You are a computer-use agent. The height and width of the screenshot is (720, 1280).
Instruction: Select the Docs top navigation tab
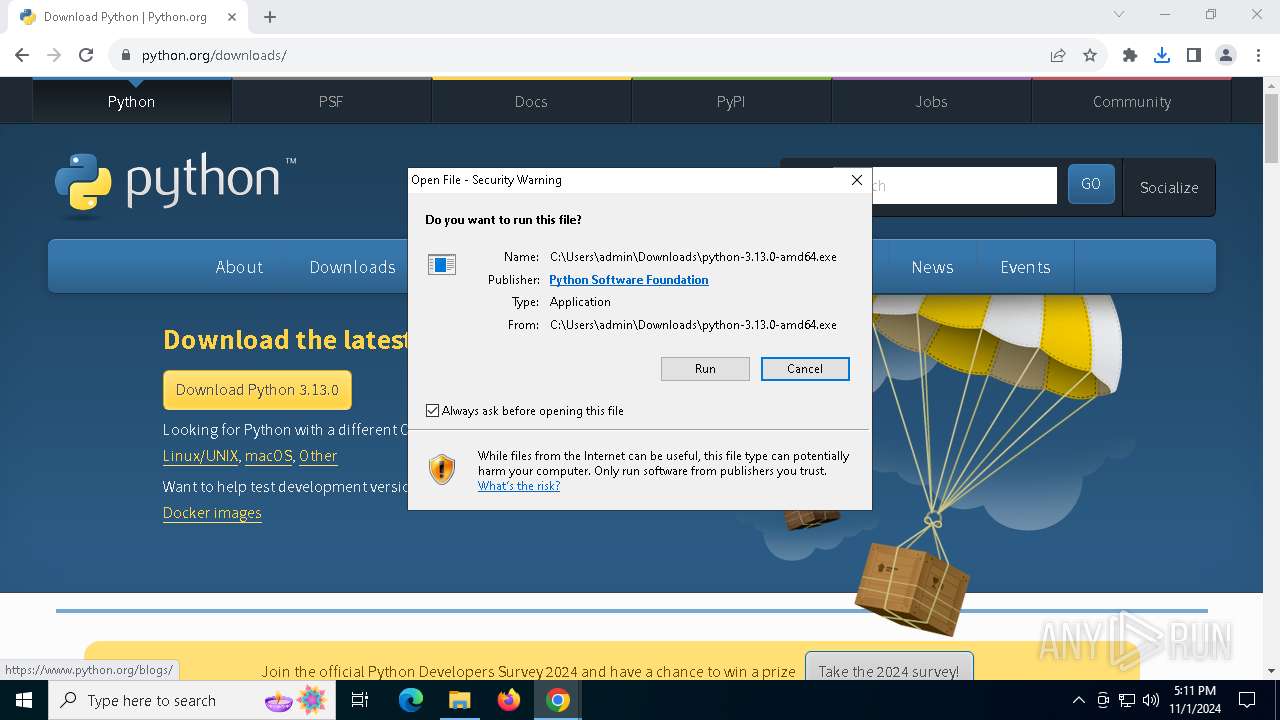click(531, 101)
